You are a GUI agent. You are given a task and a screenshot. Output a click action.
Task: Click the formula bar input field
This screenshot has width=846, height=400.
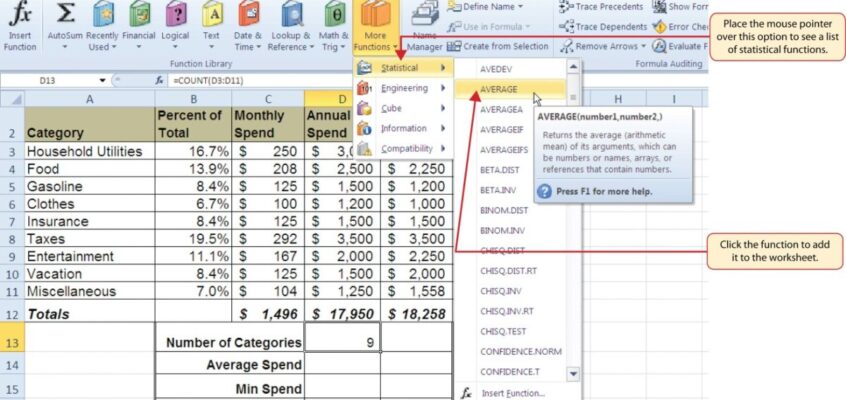259,80
